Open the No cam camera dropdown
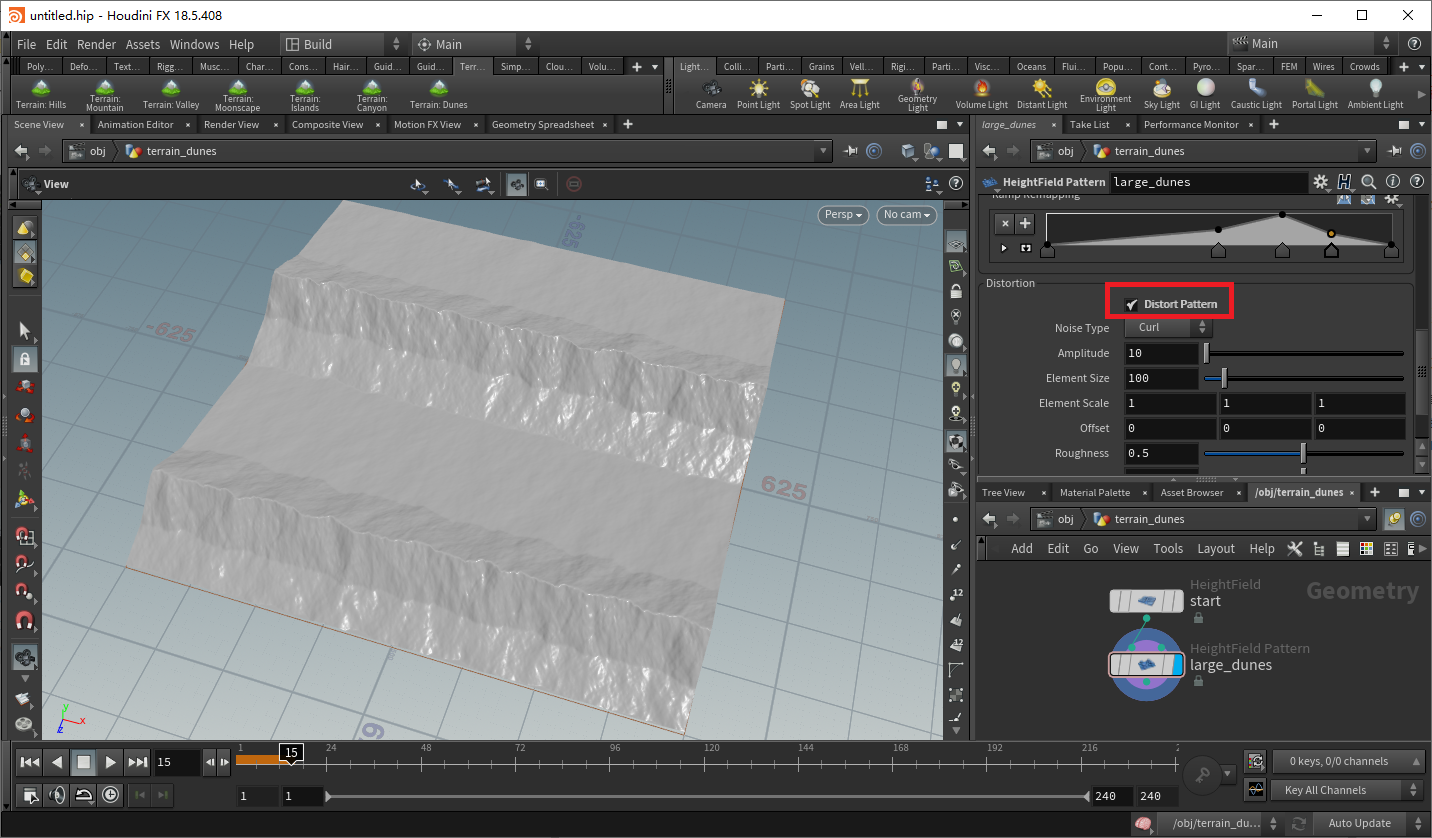This screenshot has width=1432, height=838. (907, 215)
